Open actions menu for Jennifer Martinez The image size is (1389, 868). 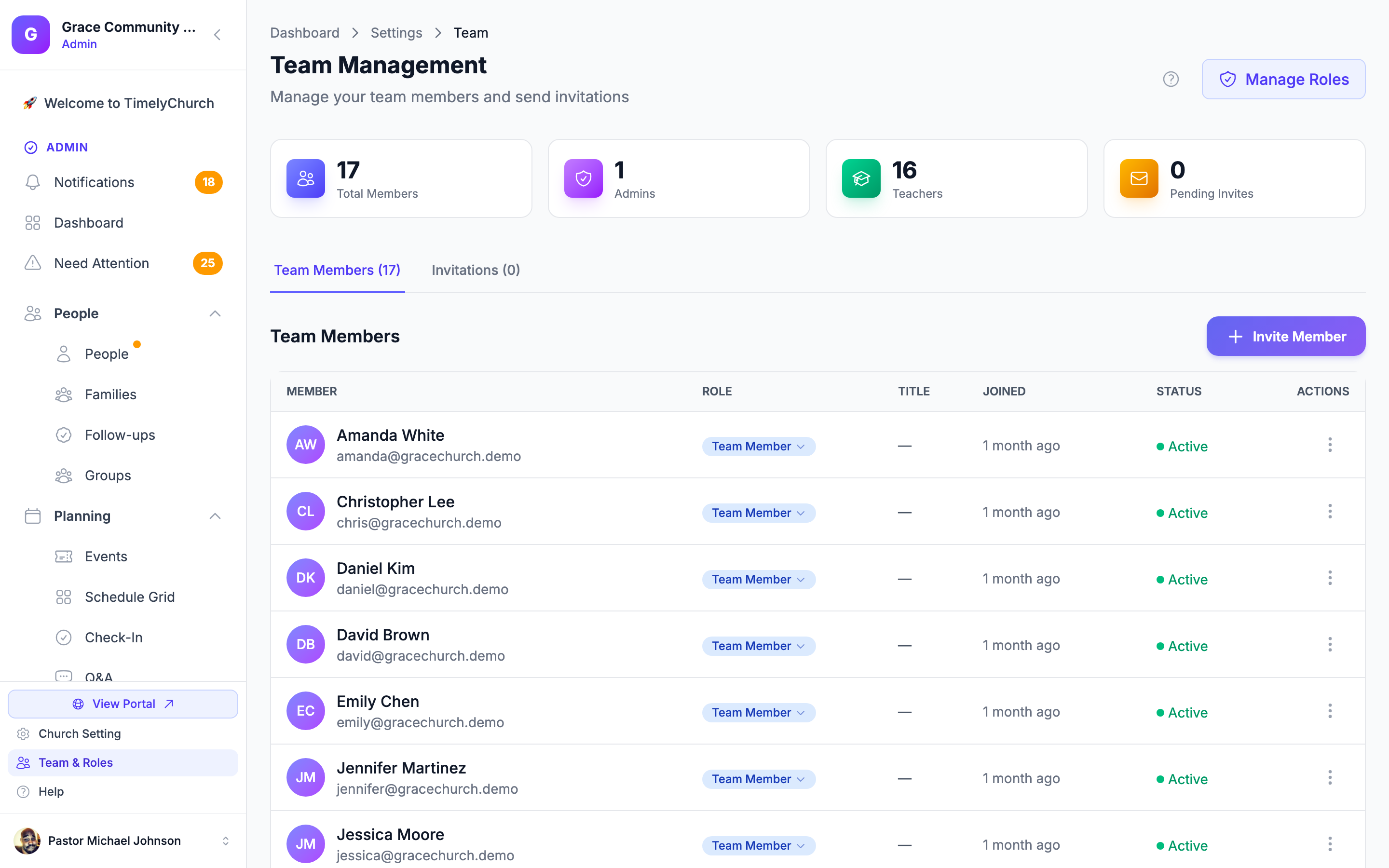1330,778
